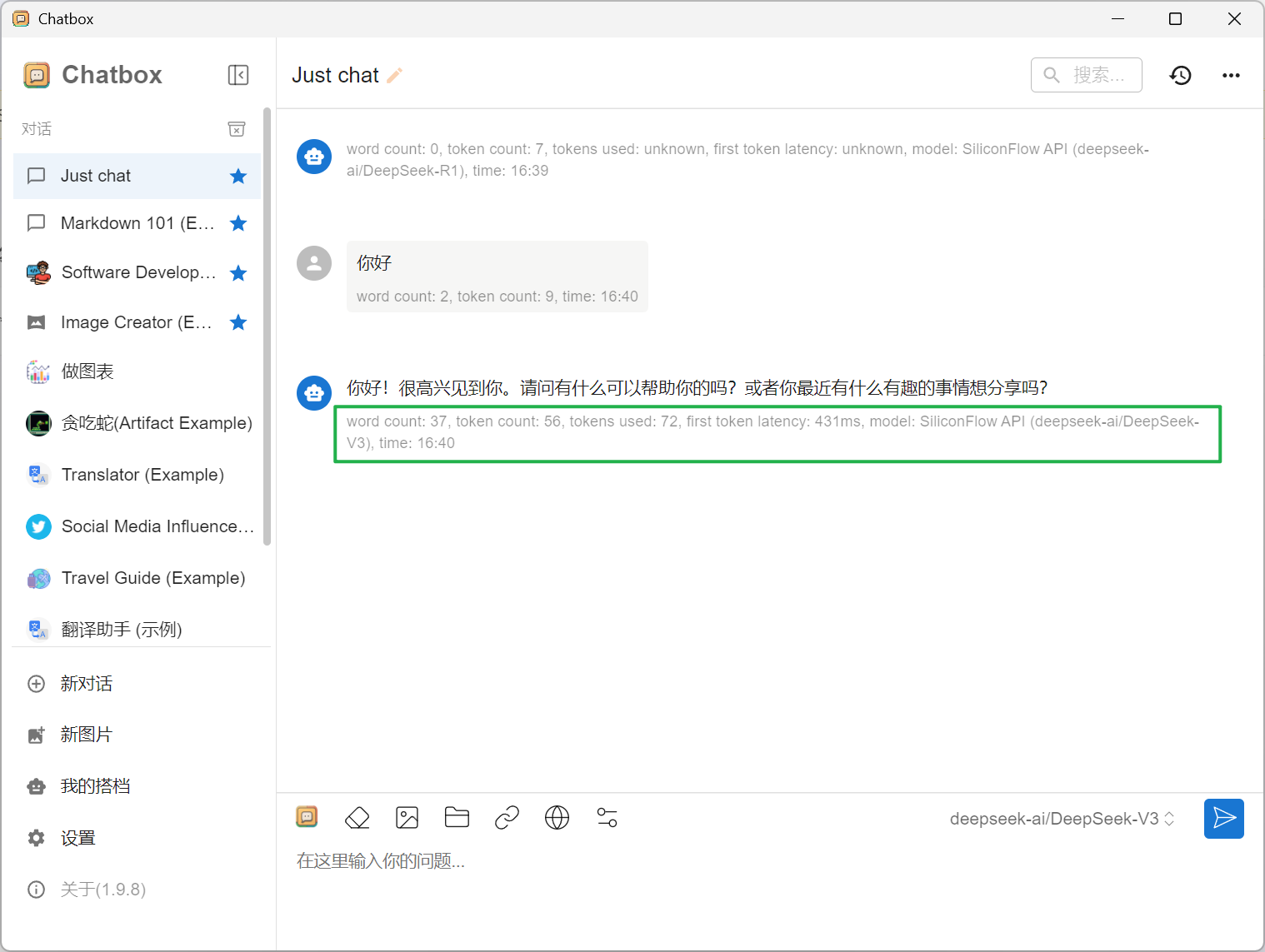Open the Markdown 101 conversation

[x=137, y=223]
